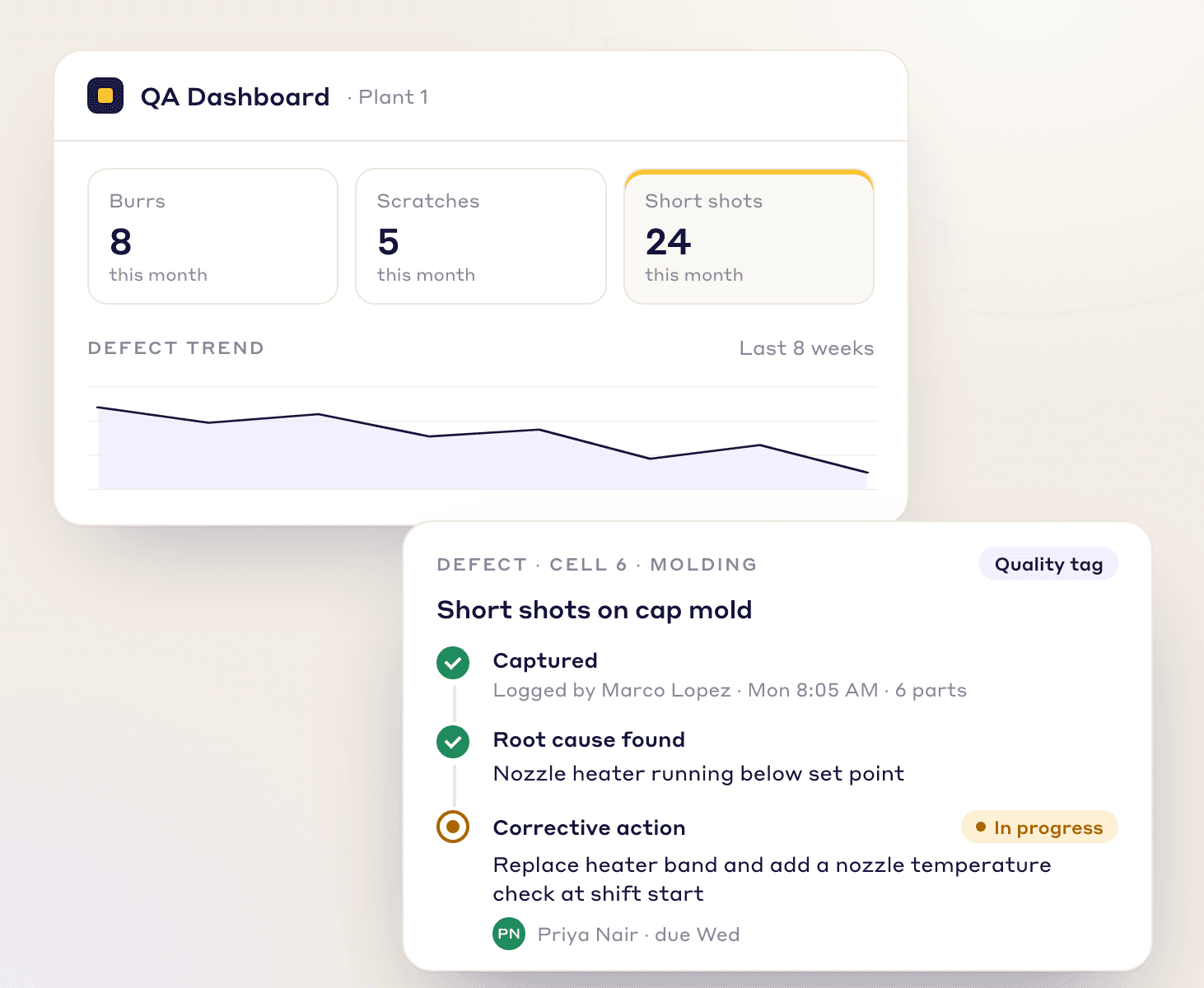The height and width of the screenshot is (988, 1204).
Task: Select the Root cause found heading
Action: coord(589,739)
